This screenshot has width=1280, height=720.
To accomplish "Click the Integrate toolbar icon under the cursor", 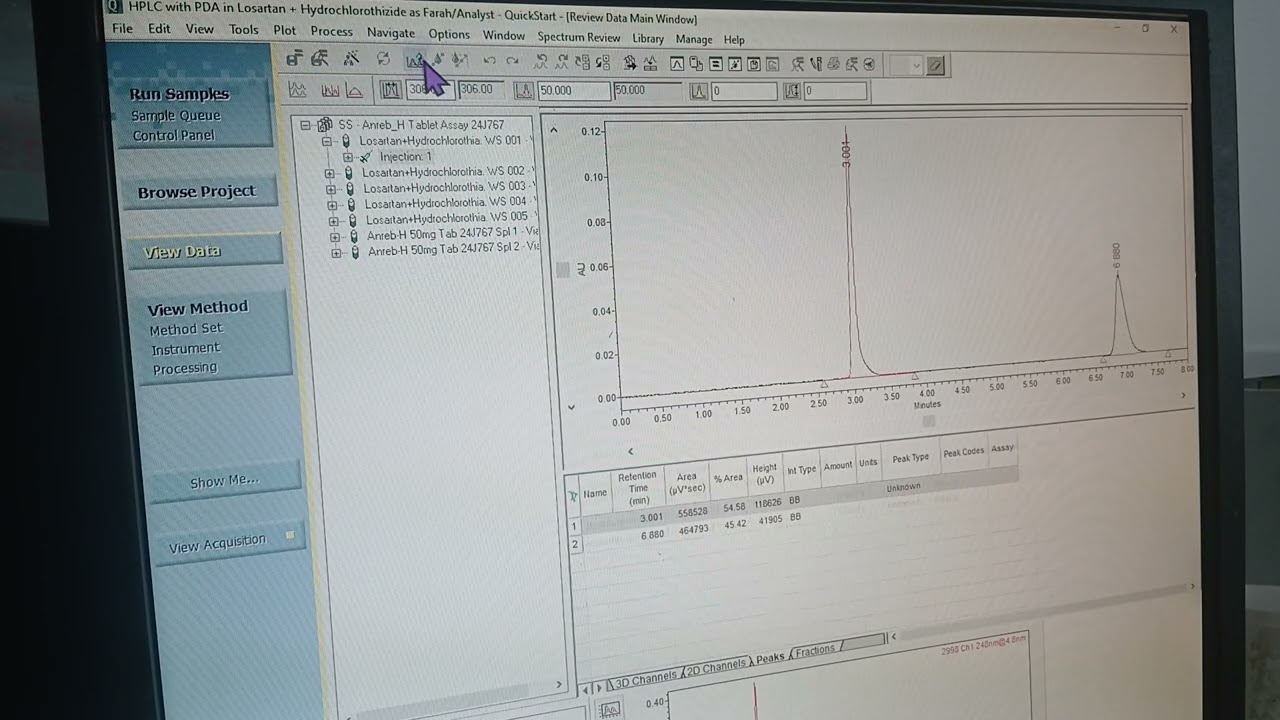I will click(x=414, y=60).
